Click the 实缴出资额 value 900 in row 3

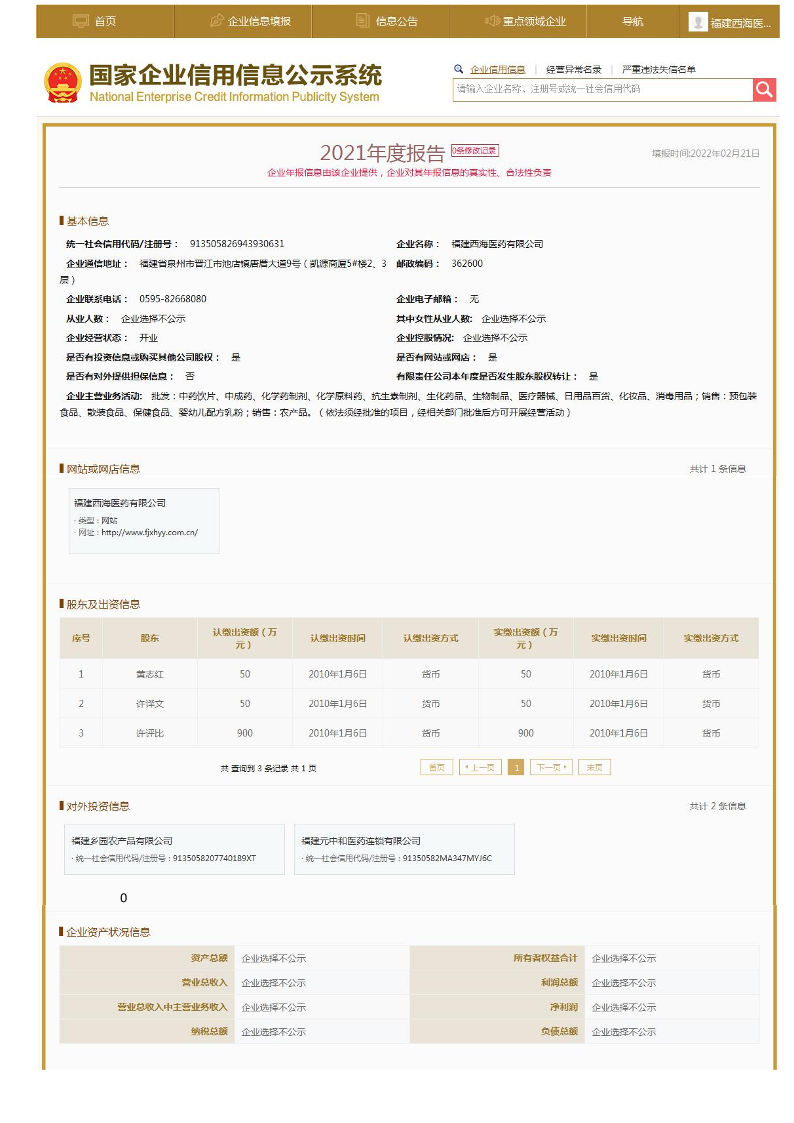coord(526,733)
